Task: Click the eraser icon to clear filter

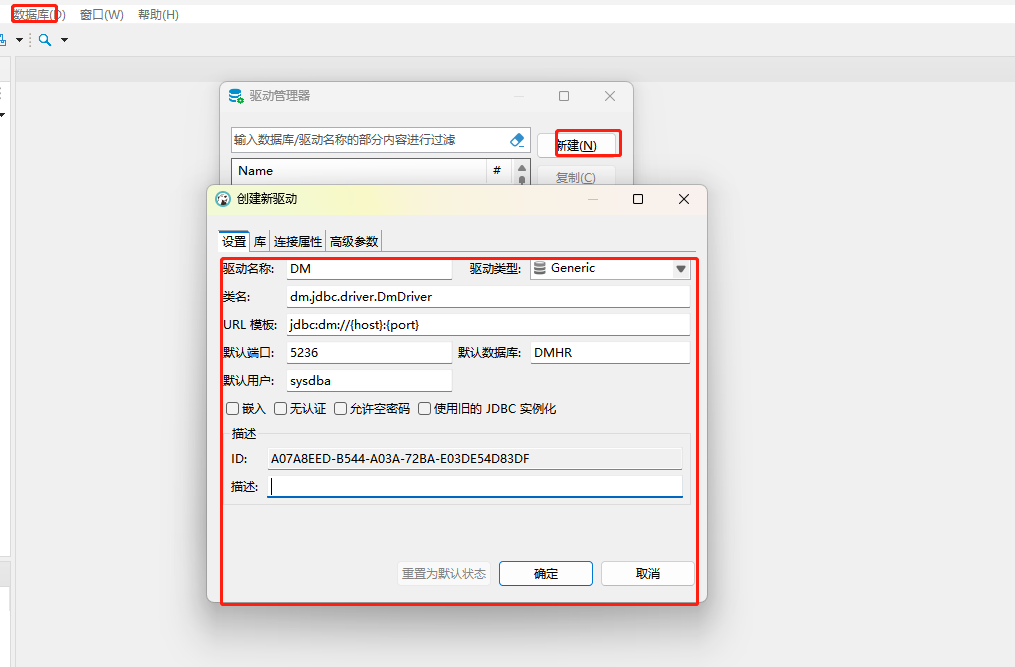Action: [x=517, y=141]
